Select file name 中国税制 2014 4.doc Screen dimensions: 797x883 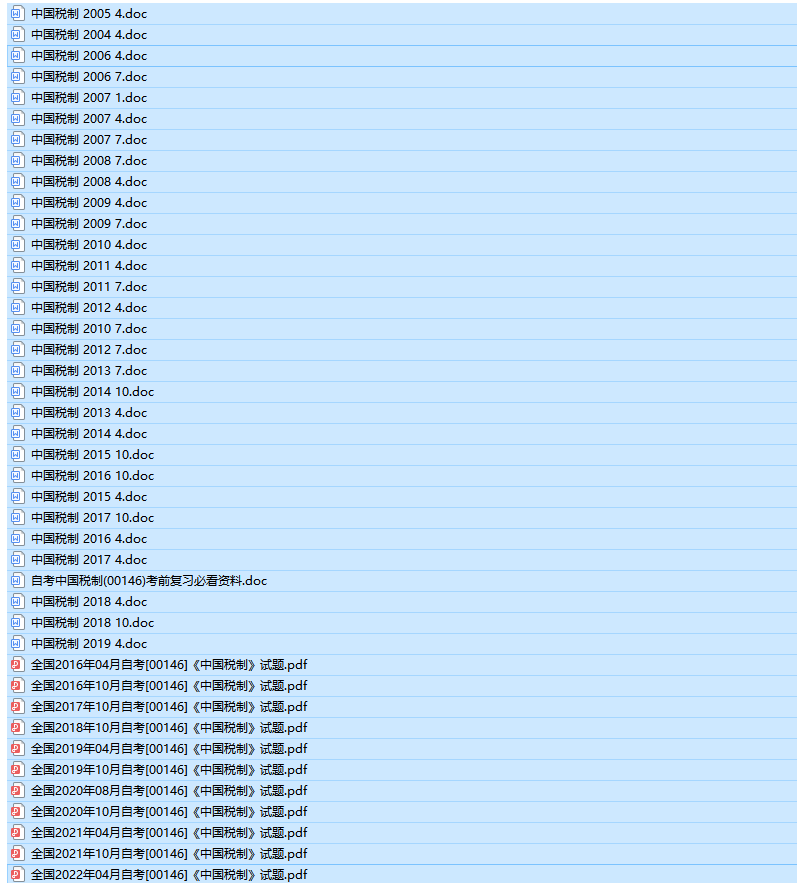click(89, 434)
